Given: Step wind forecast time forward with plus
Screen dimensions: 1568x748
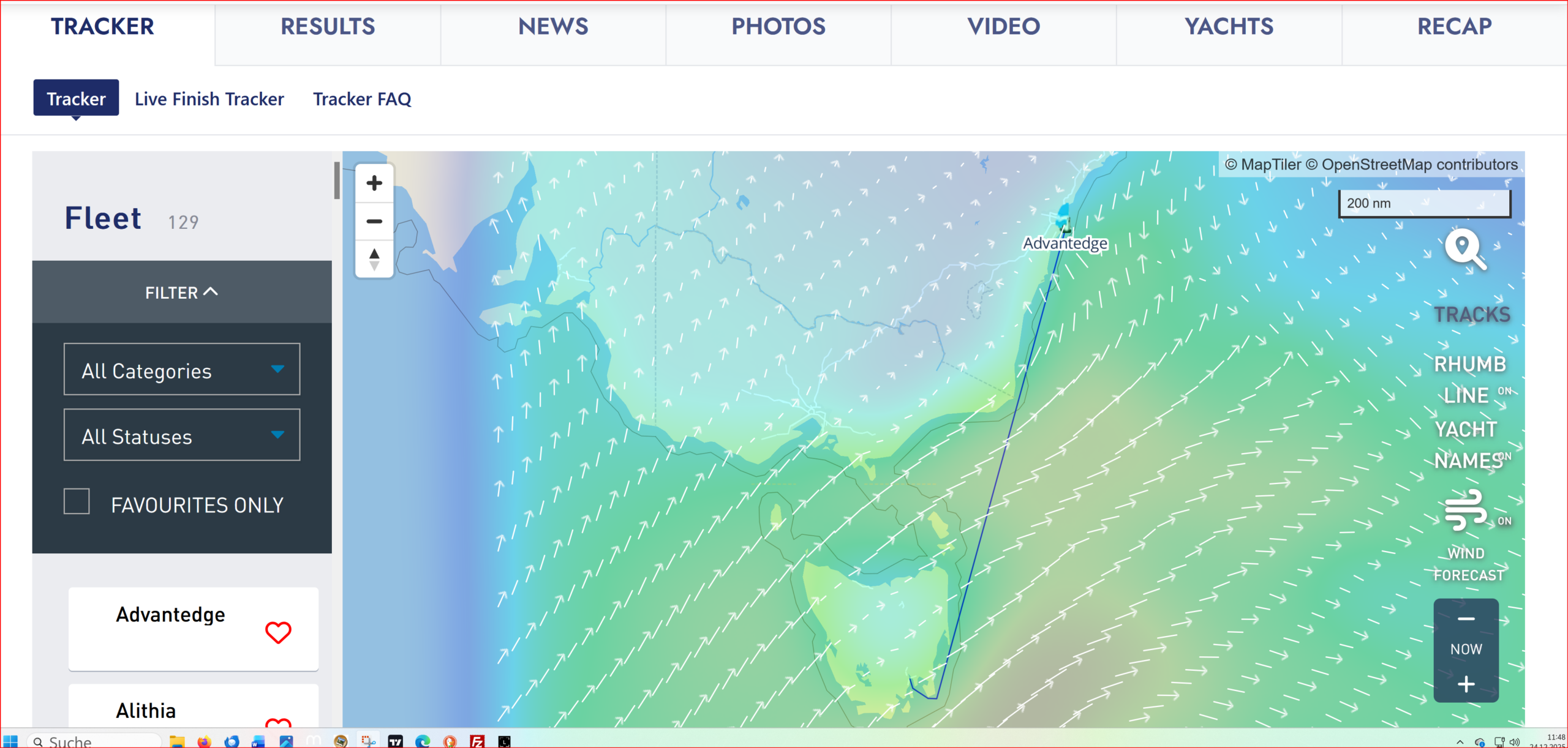Looking at the screenshot, I should coord(1466,684).
